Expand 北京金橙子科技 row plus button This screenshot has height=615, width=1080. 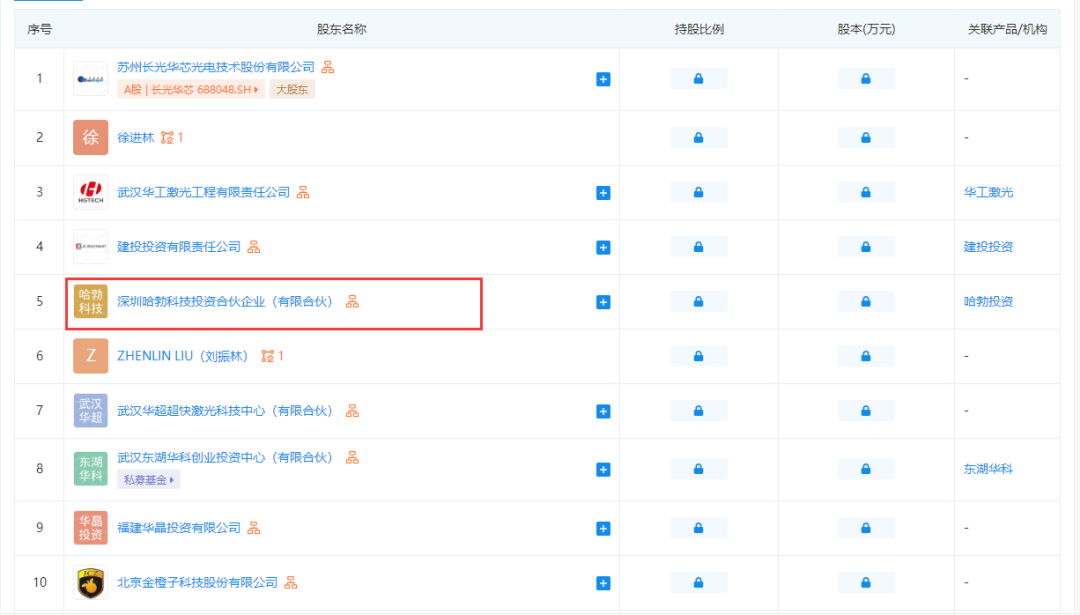603,583
